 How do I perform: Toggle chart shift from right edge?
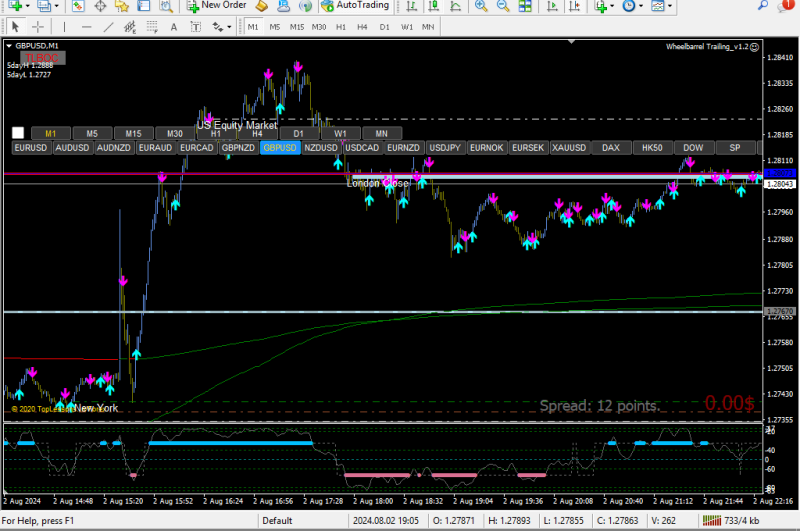pyautogui.click(x=574, y=6)
